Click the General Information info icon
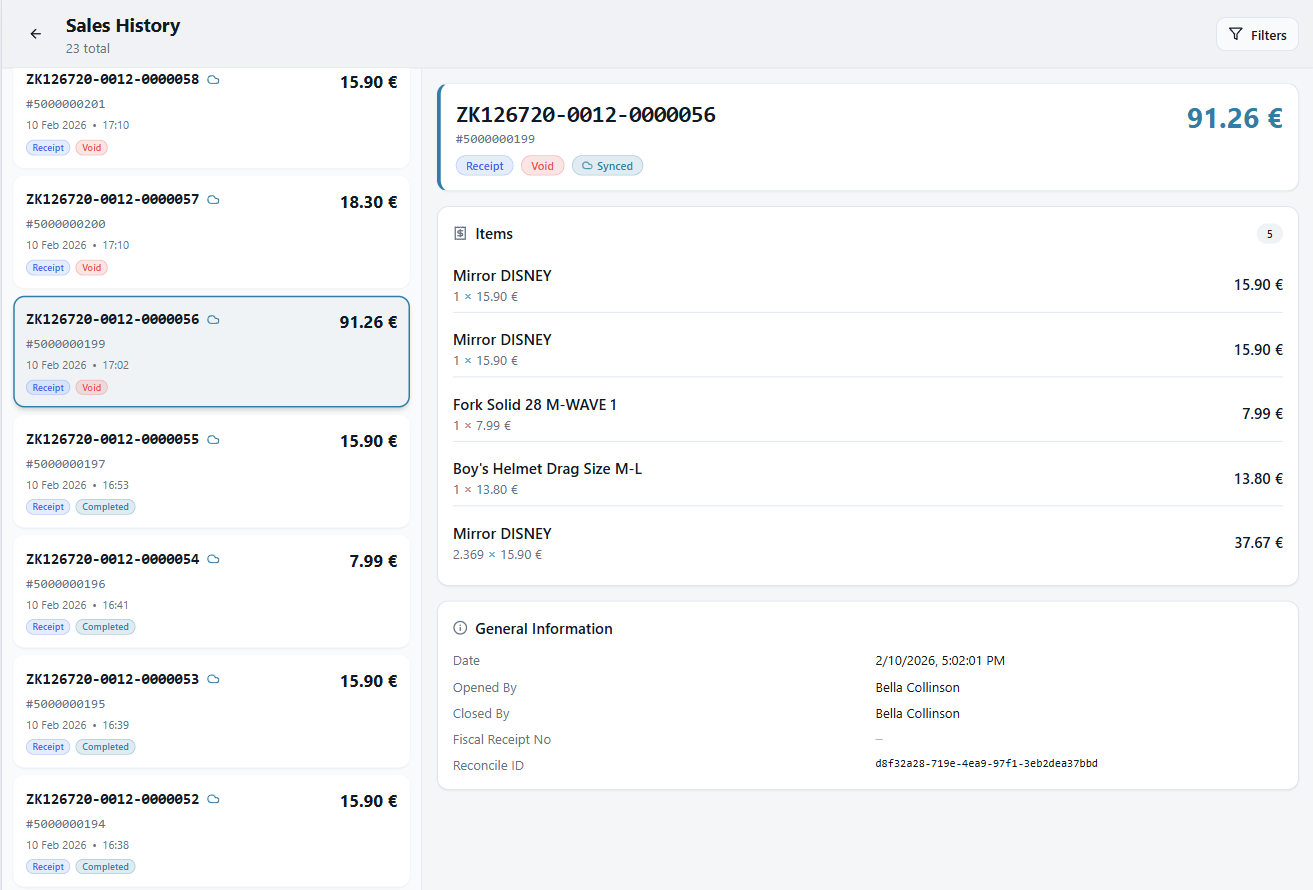1313x890 pixels. (460, 629)
